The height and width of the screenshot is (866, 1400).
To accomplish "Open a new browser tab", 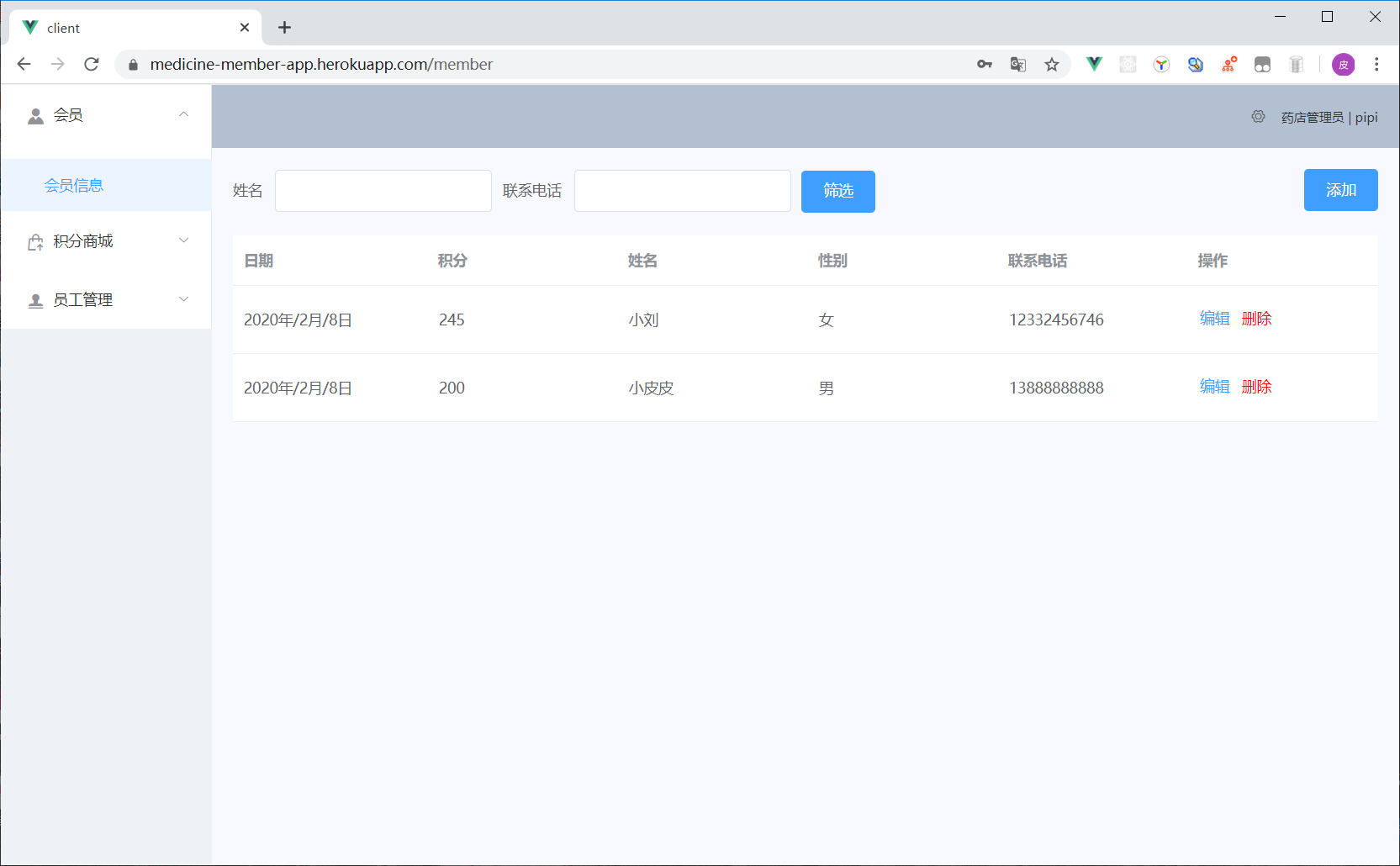I will [x=284, y=28].
